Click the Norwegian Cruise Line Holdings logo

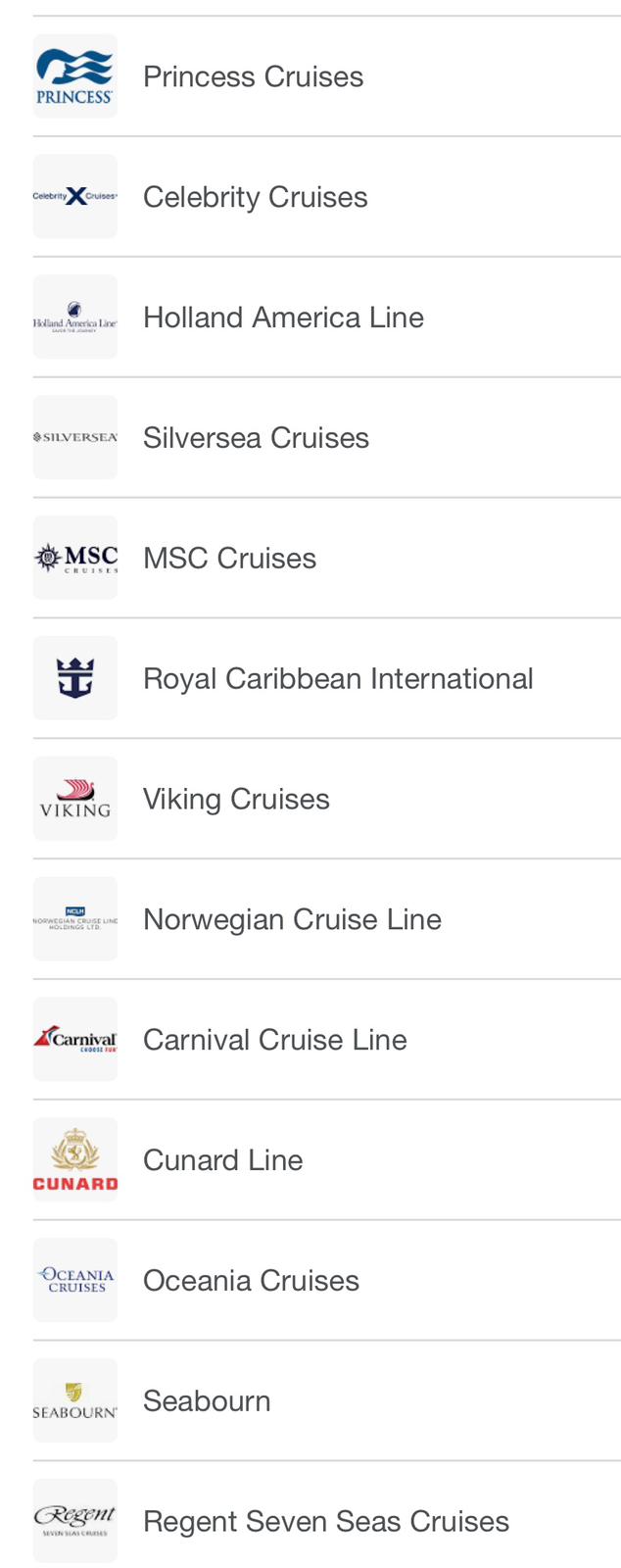(75, 919)
